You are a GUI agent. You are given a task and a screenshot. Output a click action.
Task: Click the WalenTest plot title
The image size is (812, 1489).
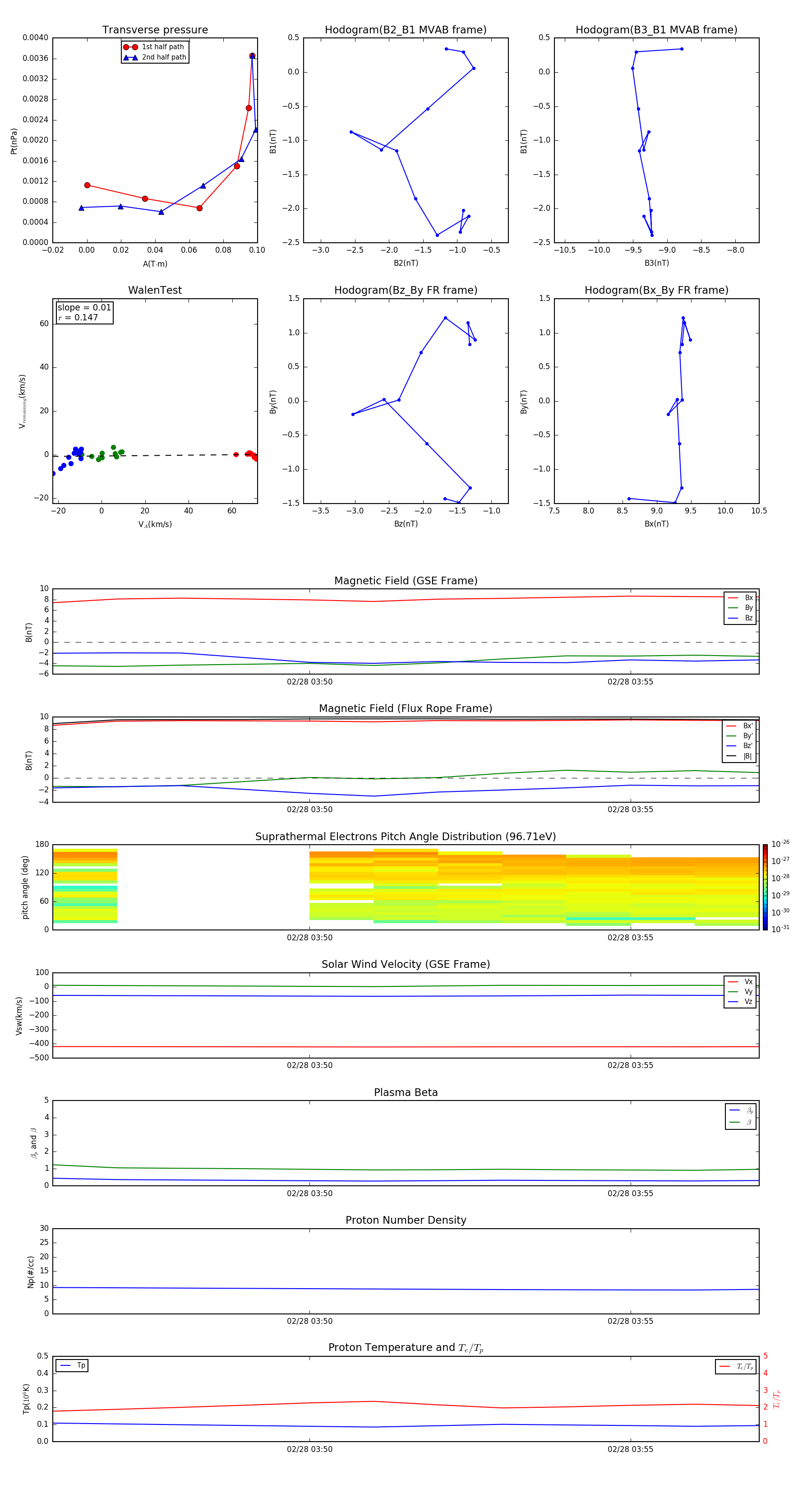pos(155,290)
